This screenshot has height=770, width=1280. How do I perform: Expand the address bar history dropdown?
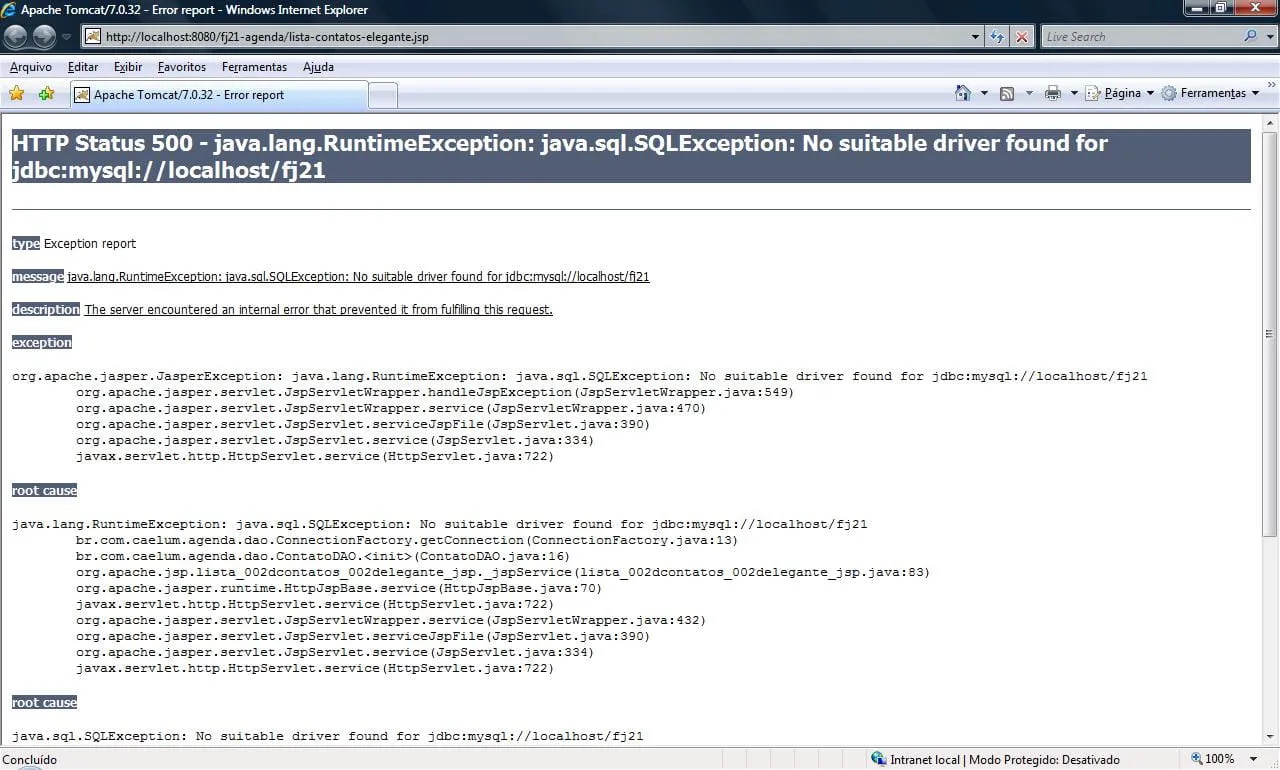click(976, 37)
